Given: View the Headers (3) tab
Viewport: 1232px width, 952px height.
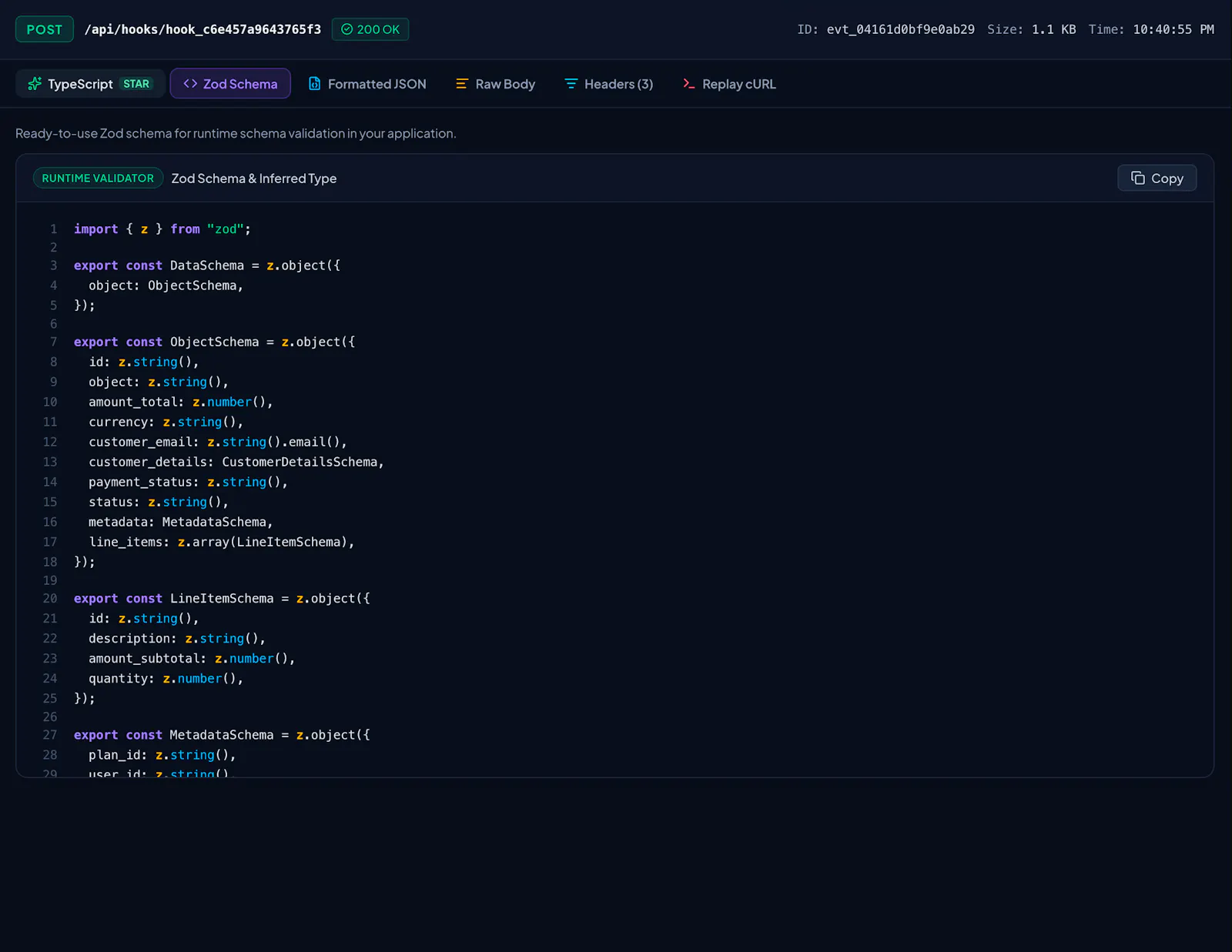Looking at the screenshot, I should pos(608,84).
